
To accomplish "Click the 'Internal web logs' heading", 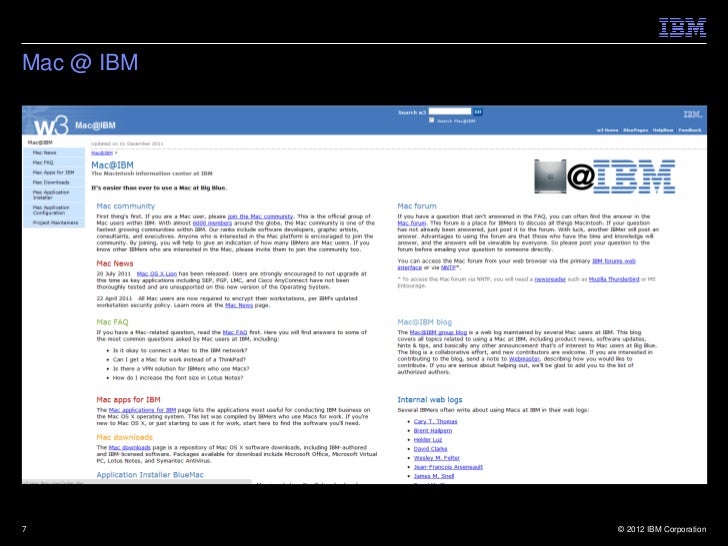I will [430, 400].
